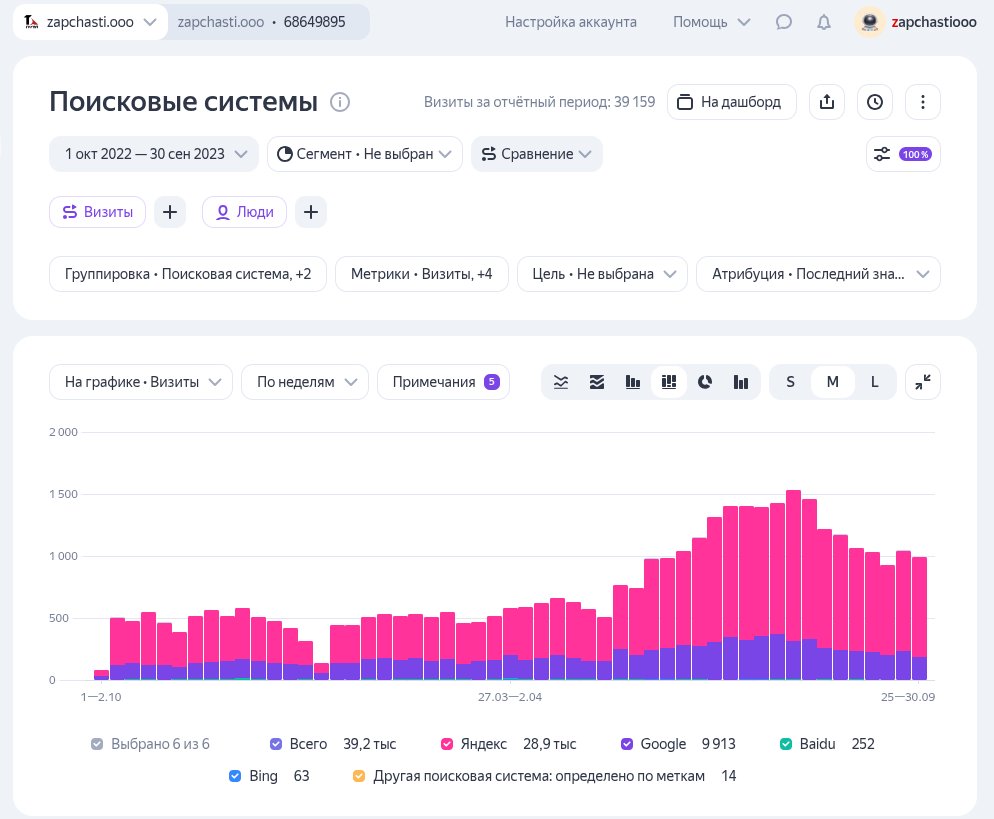Open the date range dropdown
The height and width of the screenshot is (819, 994).
point(154,154)
